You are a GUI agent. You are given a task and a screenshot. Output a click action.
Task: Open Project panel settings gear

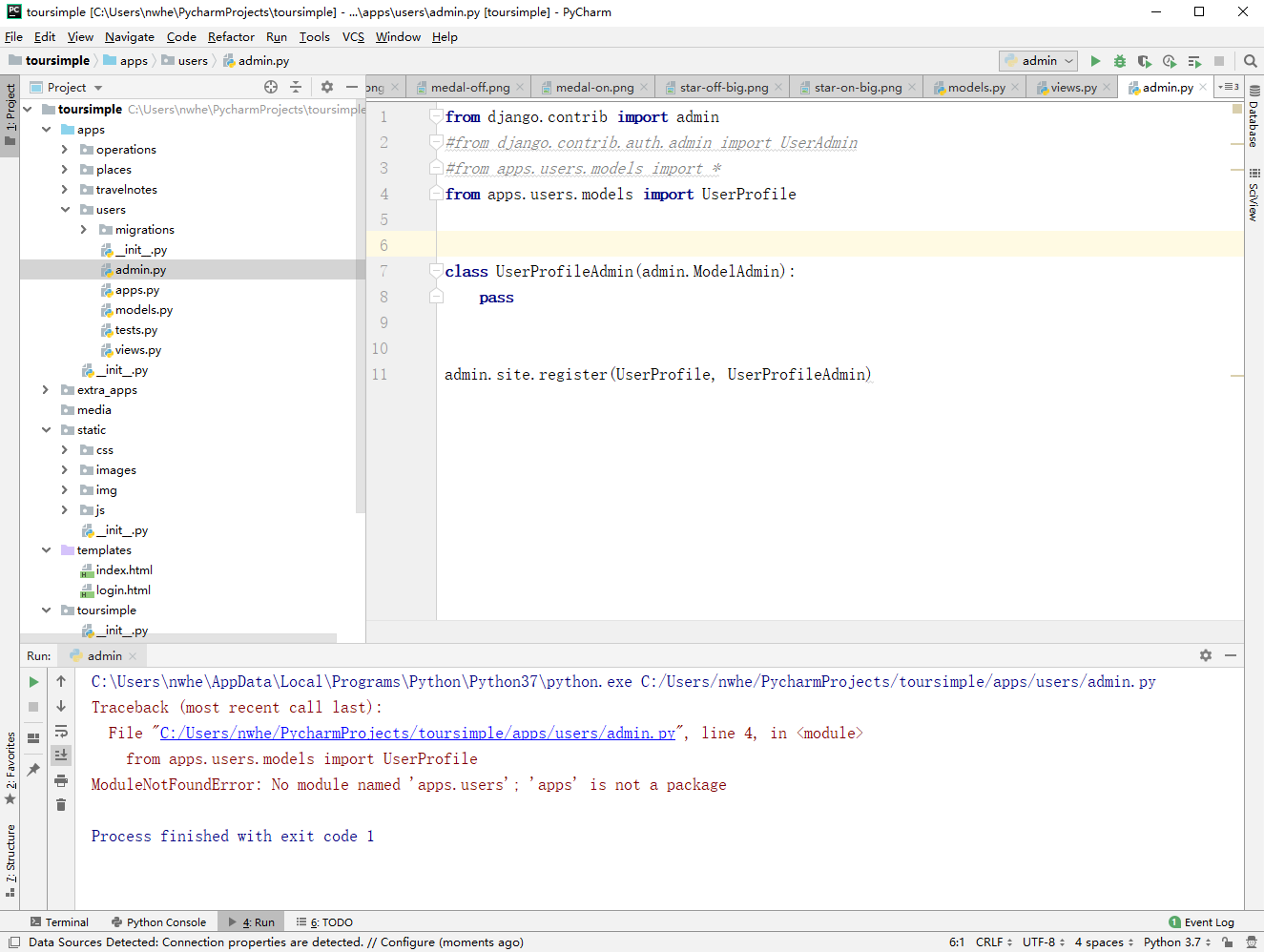click(327, 87)
